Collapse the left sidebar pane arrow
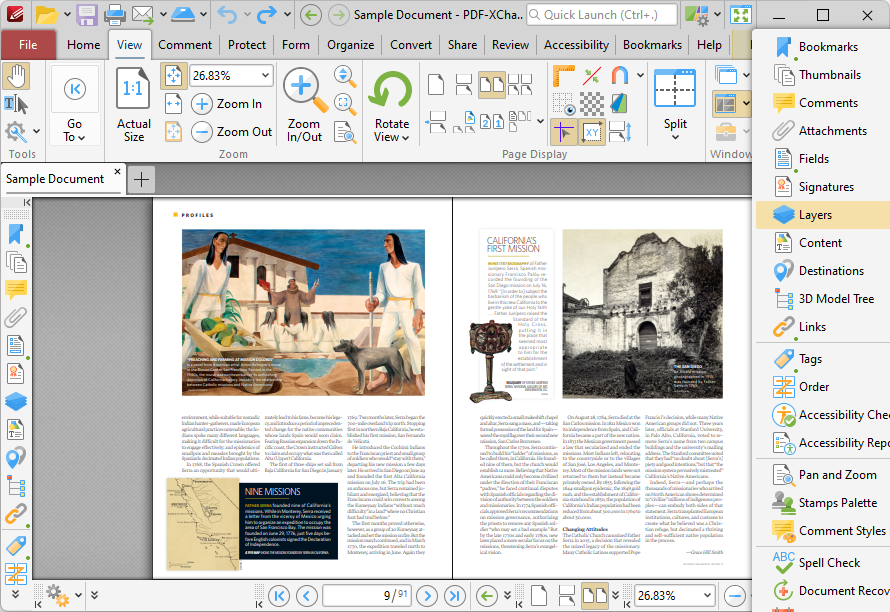Screen dimensions: 890x612 tap(27, 203)
